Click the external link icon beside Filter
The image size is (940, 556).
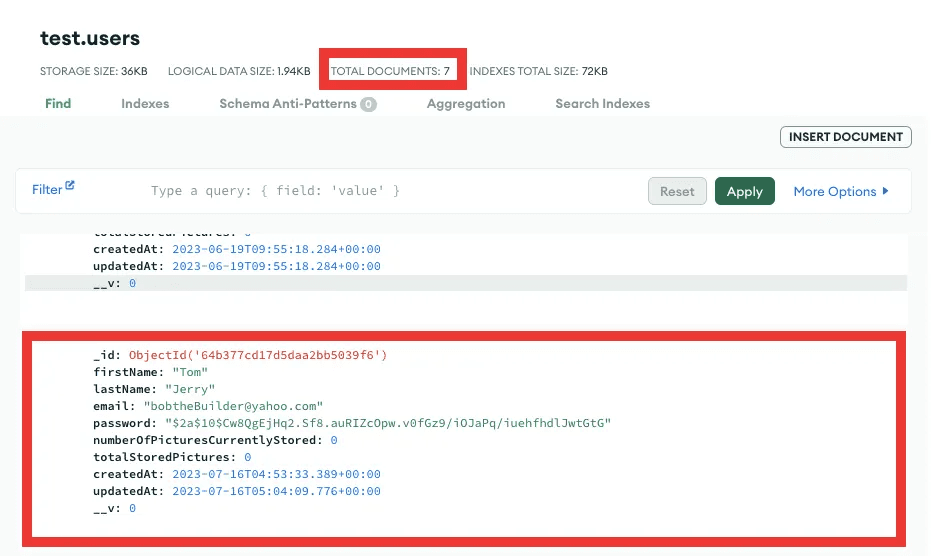(70, 187)
